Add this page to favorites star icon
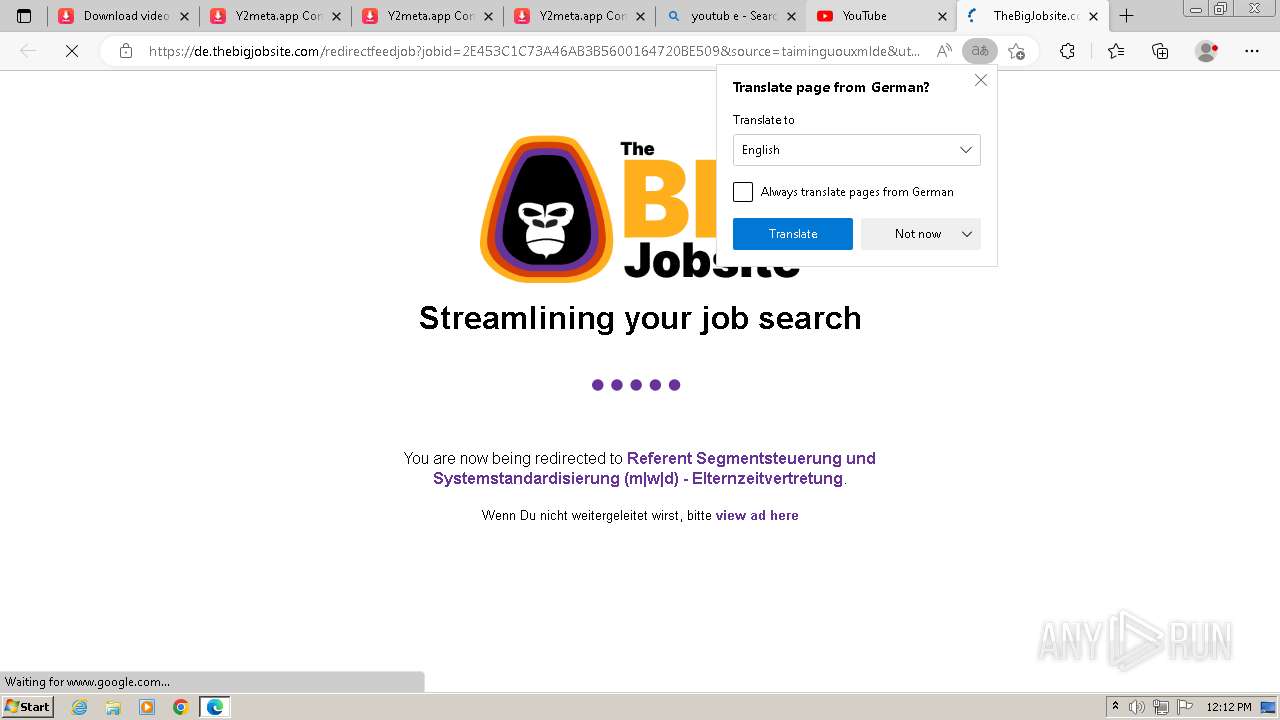The width and height of the screenshot is (1280, 720). pyautogui.click(x=1016, y=51)
